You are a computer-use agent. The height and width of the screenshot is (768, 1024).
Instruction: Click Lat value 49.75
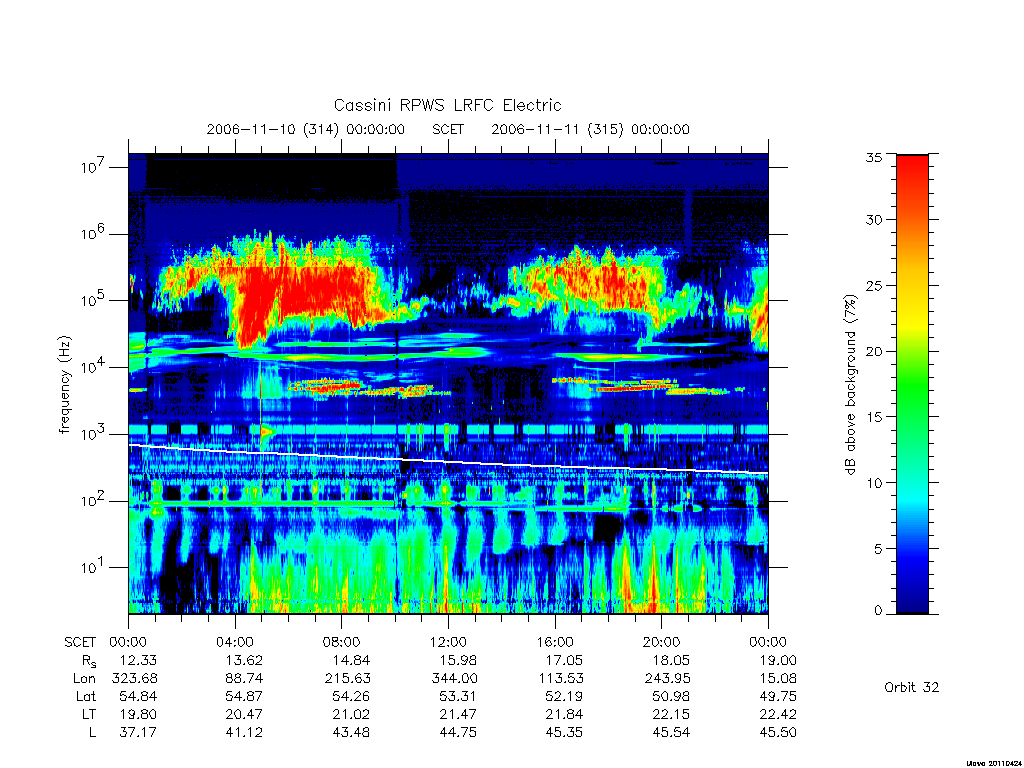[778, 697]
